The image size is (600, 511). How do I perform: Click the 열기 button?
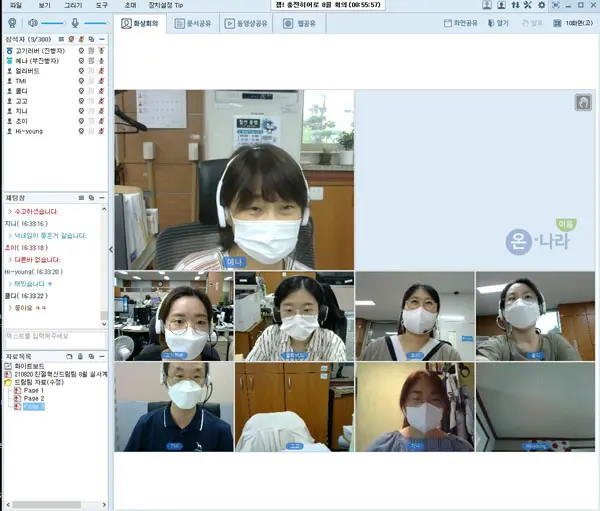498,23
